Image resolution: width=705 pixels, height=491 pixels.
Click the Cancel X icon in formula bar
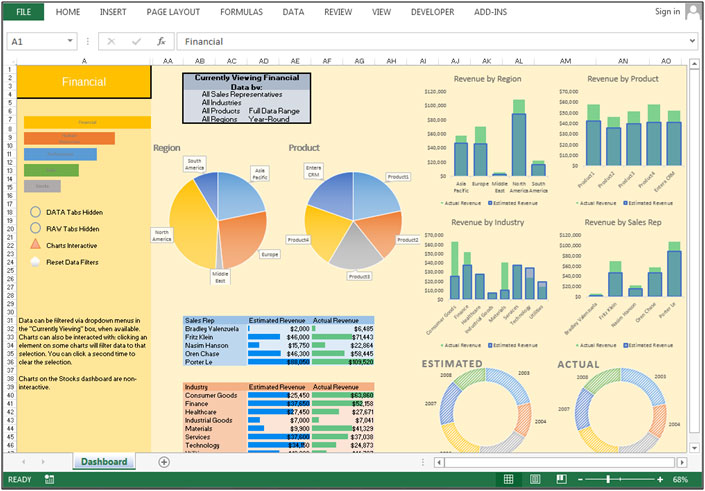112,42
